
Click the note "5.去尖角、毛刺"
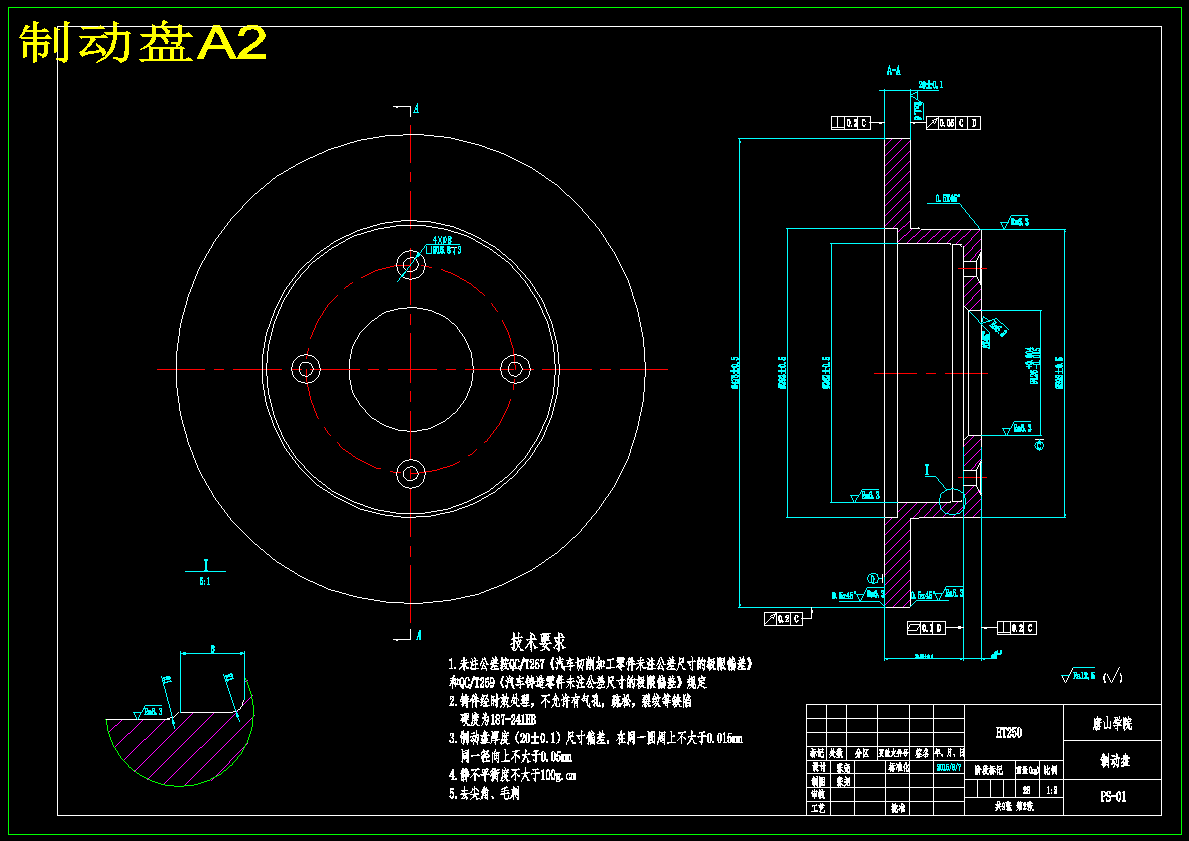pos(484,794)
